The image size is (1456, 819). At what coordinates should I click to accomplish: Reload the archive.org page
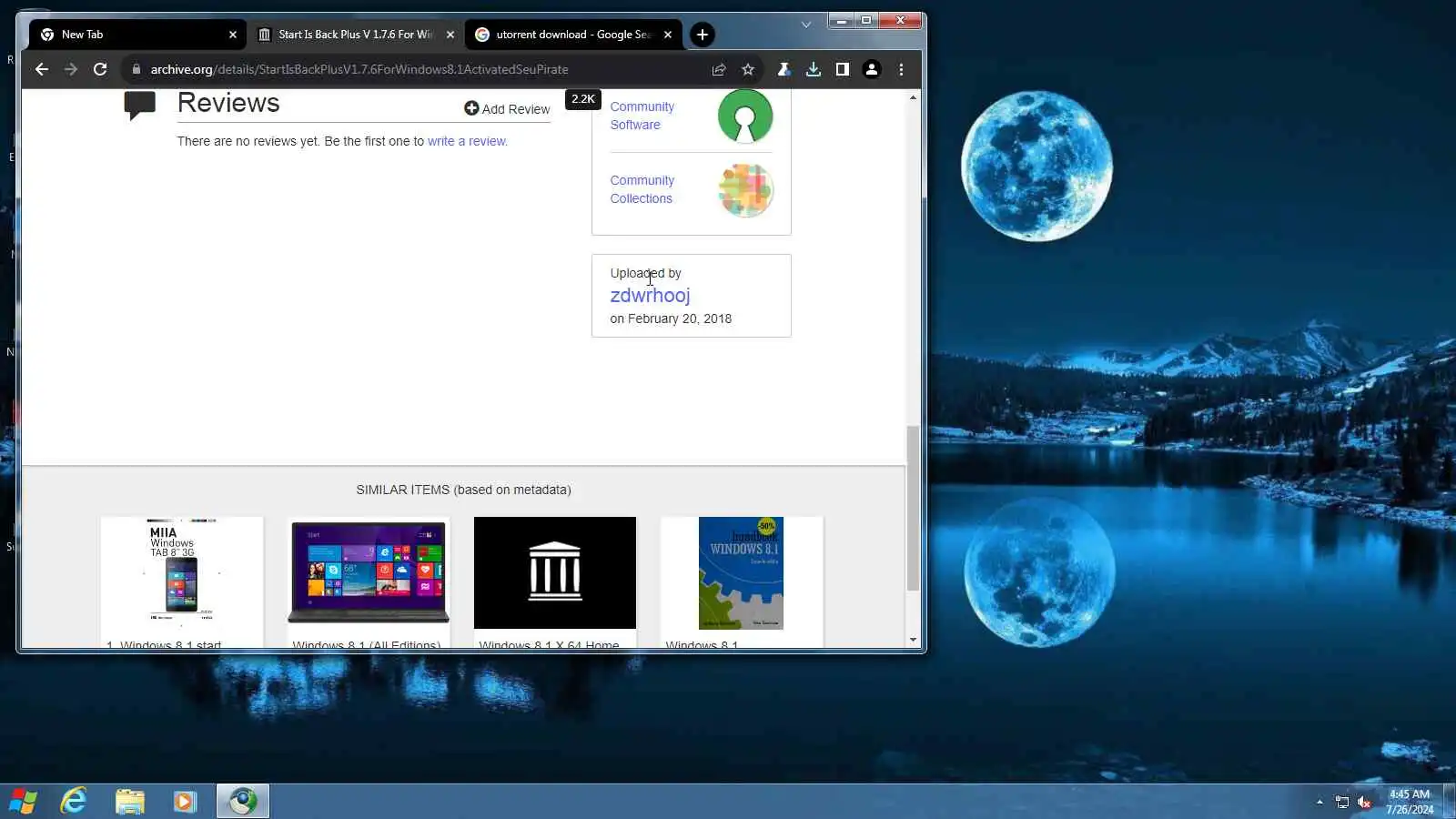click(x=100, y=69)
